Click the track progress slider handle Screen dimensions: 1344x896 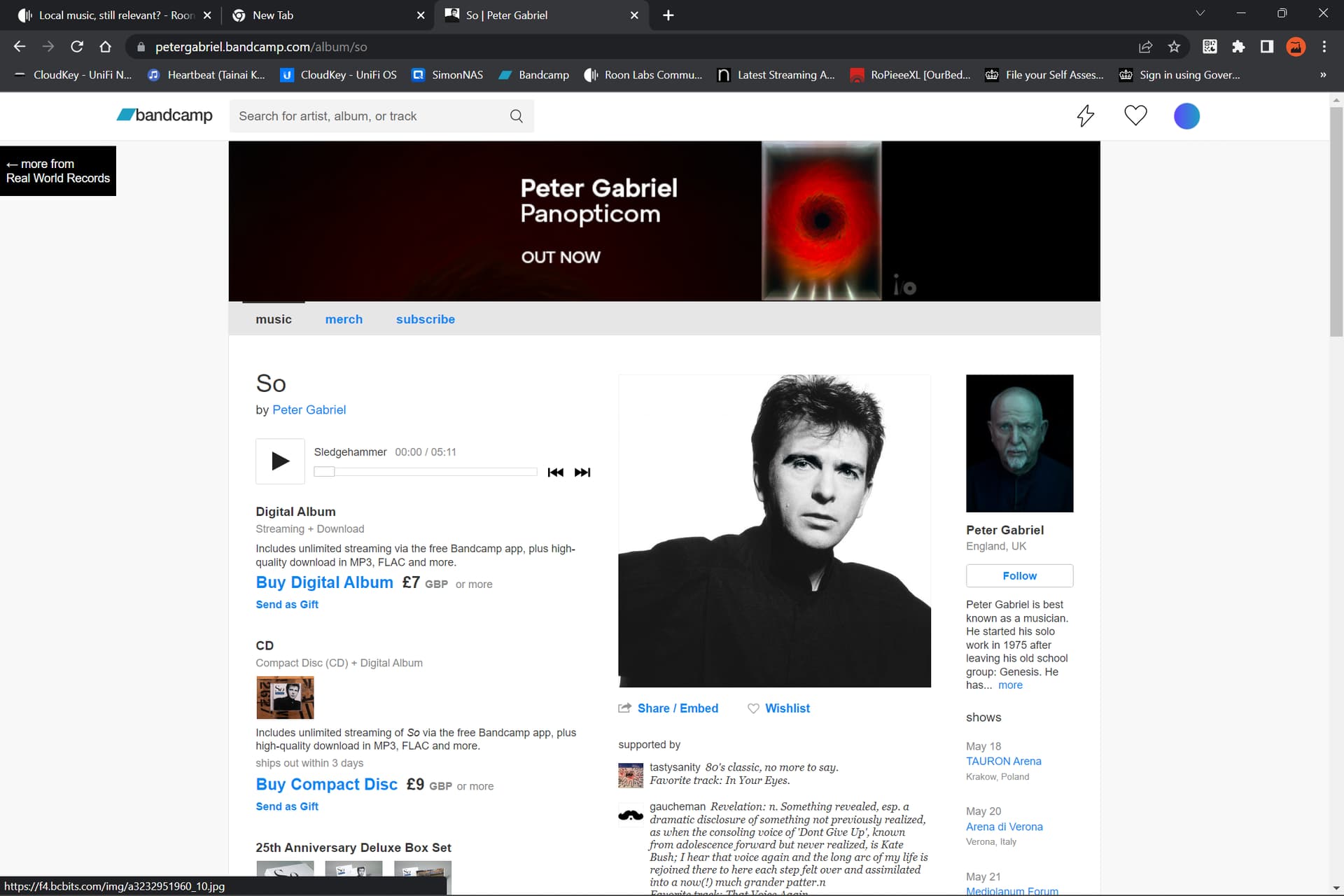[324, 472]
